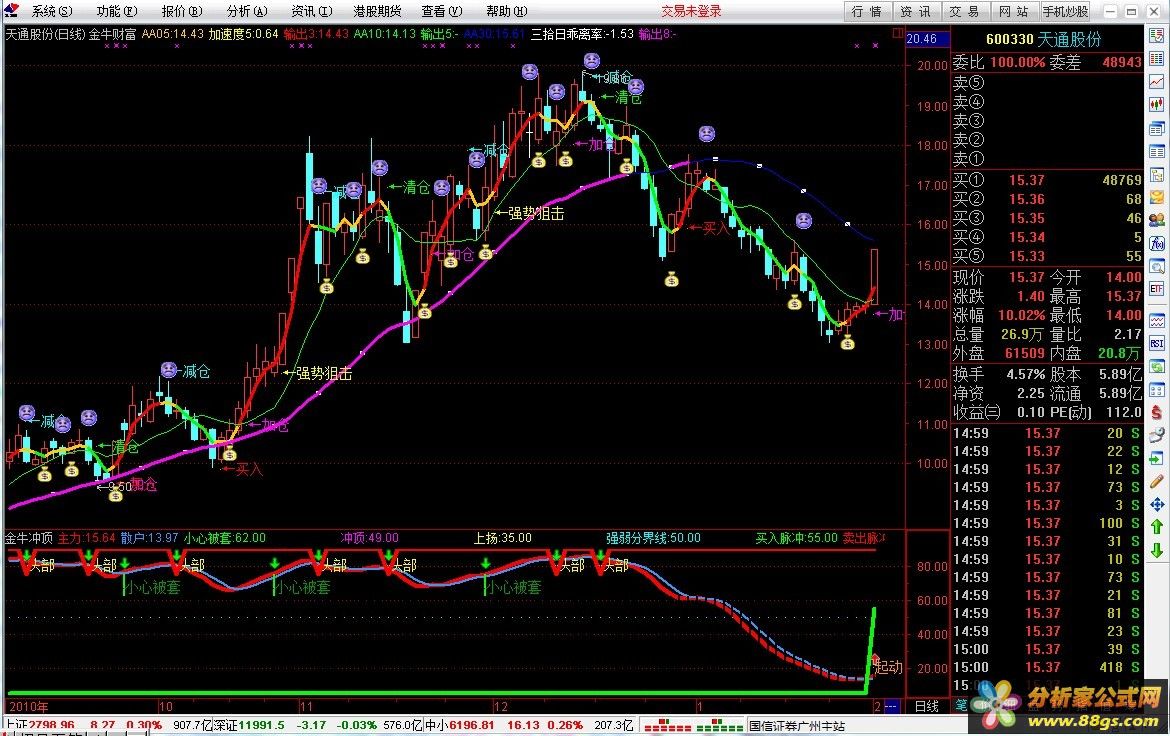Viewport: 1170px width, 736px height.
Task: Click the 600330 天通股份 stock title
Action: pyautogui.click(x=1043, y=39)
